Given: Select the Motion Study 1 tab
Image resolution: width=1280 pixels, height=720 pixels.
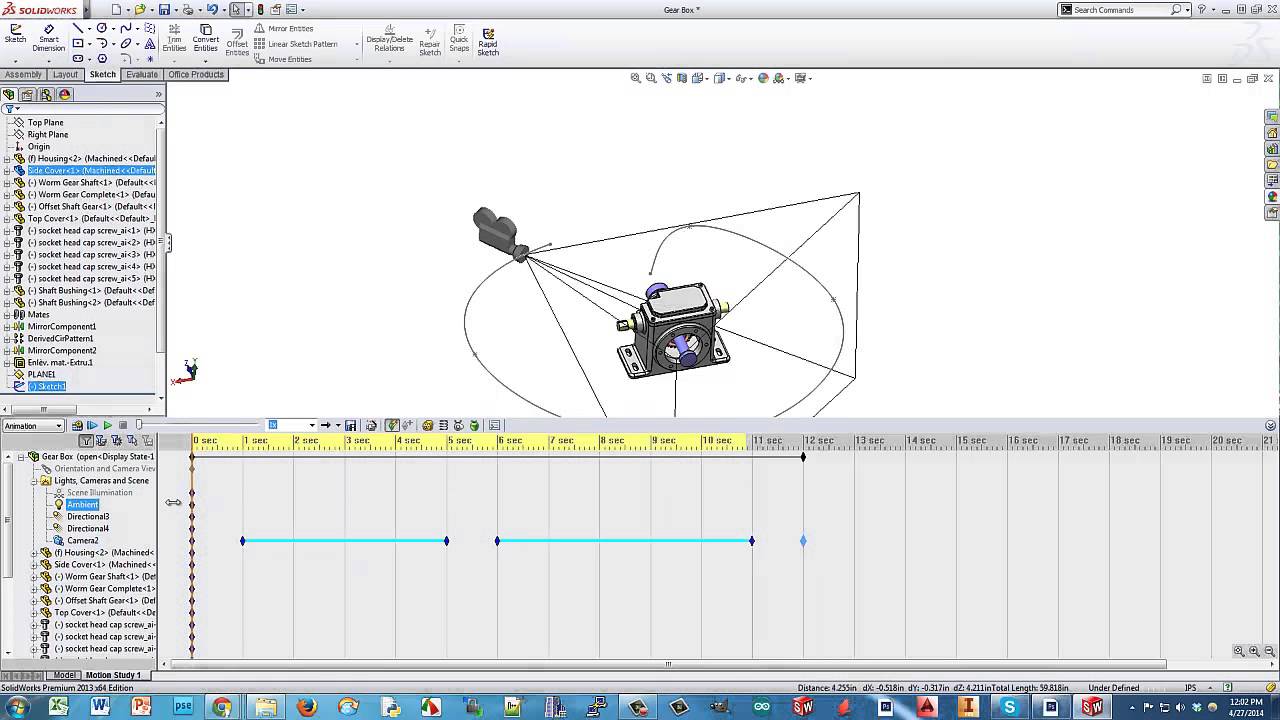Looking at the screenshot, I should (x=113, y=676).
